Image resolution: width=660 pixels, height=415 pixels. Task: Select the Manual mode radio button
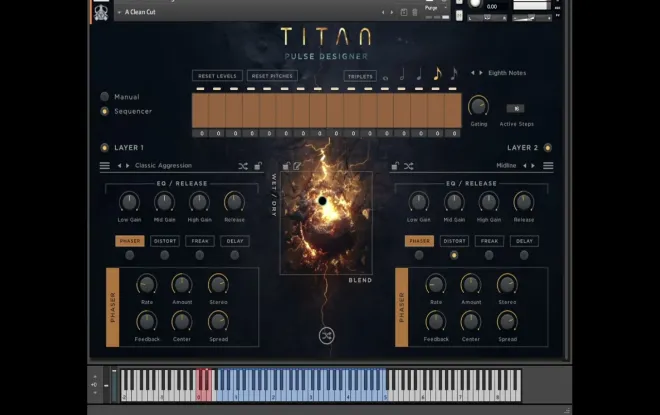pyautogui.click(x=104, y=96)
